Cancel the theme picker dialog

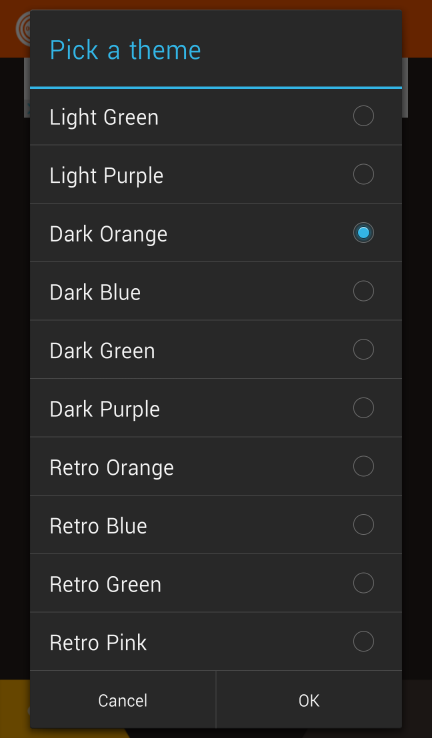pos(123,700)
